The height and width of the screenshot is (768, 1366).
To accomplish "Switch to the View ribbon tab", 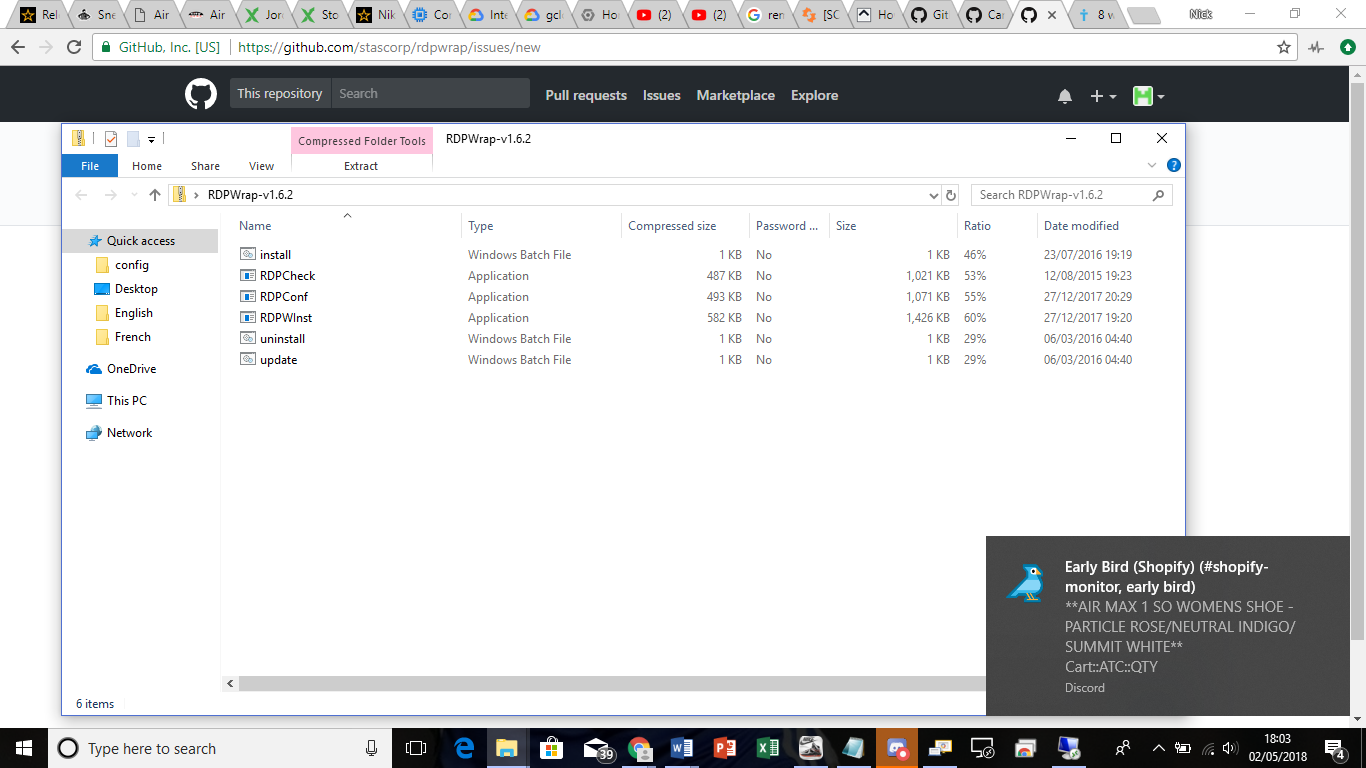I will [260, 166].
